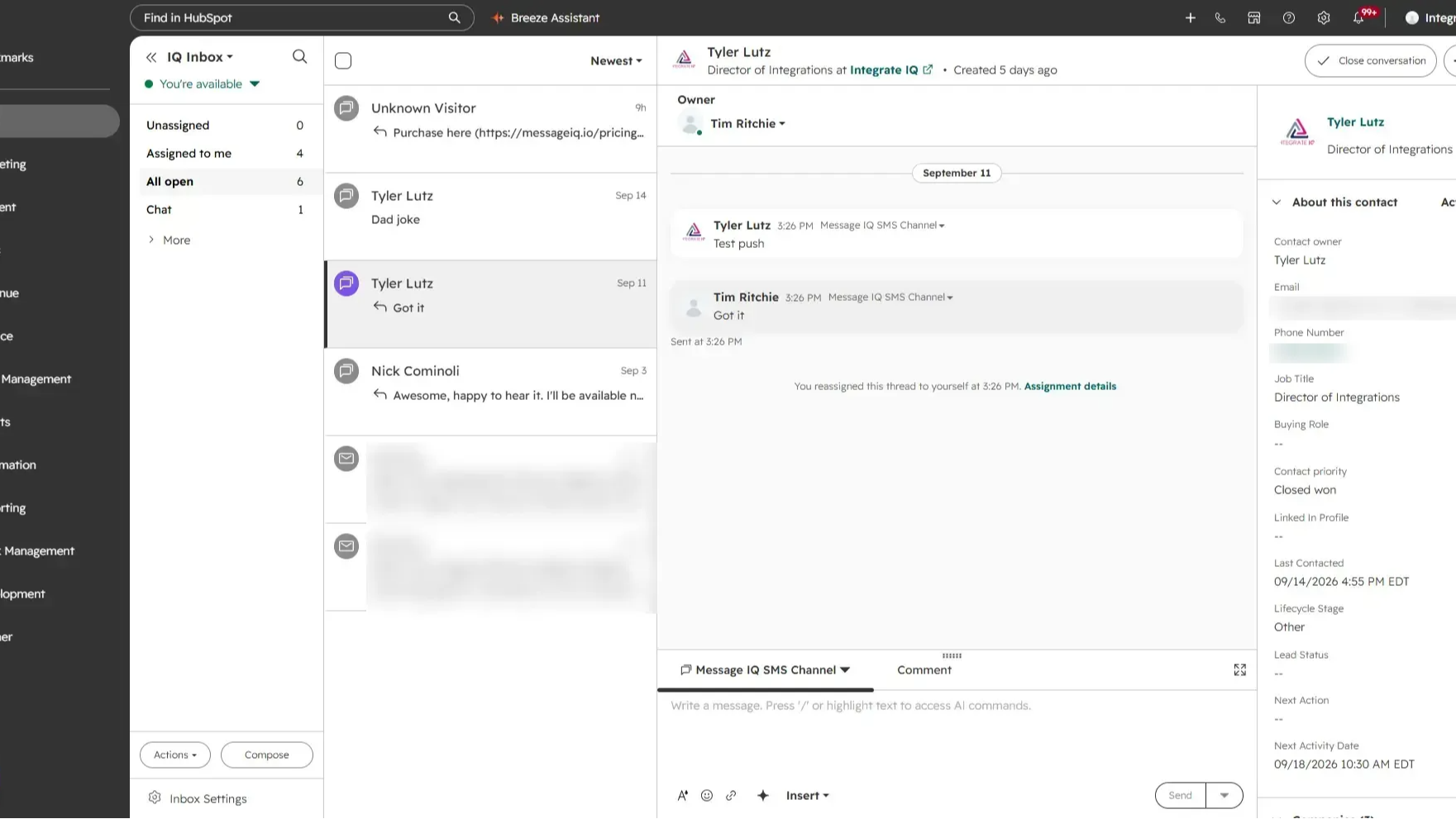This screenshot has height=819, width=1456.
Task: Click the plus create icon in top bar
Action: point(1190,17)
